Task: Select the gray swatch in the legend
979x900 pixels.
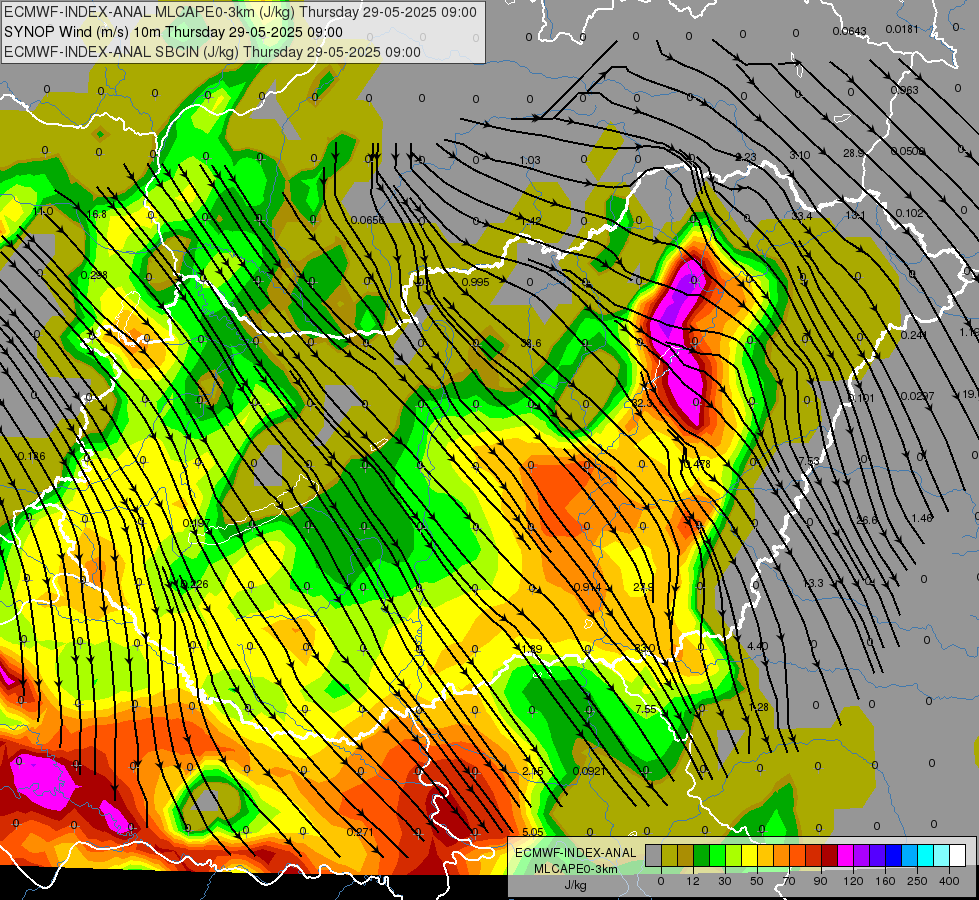Action: 653,855
